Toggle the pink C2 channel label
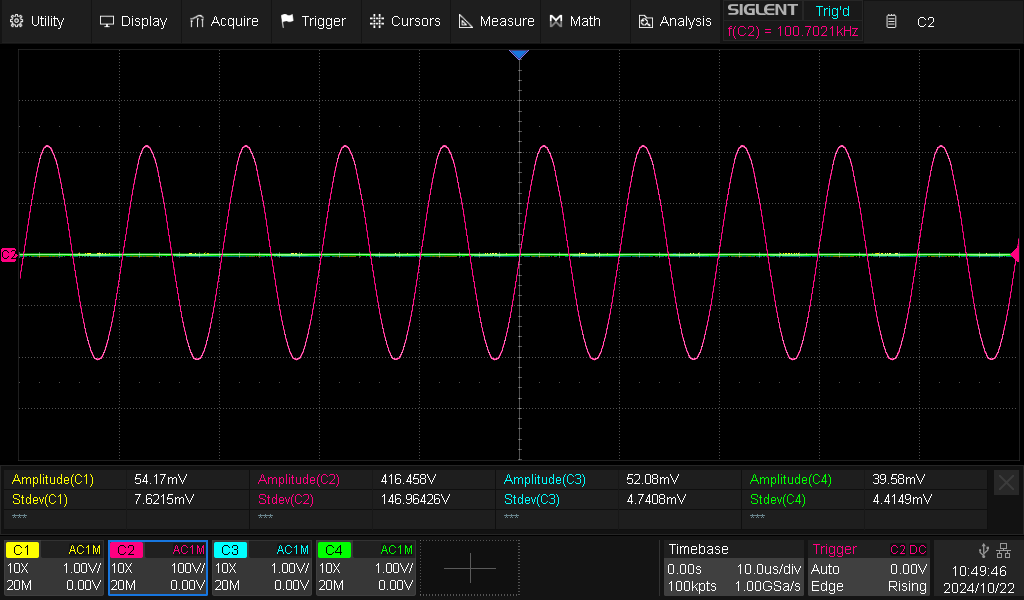This screenshot has height=600, width=1024. [x=126, y=550]
